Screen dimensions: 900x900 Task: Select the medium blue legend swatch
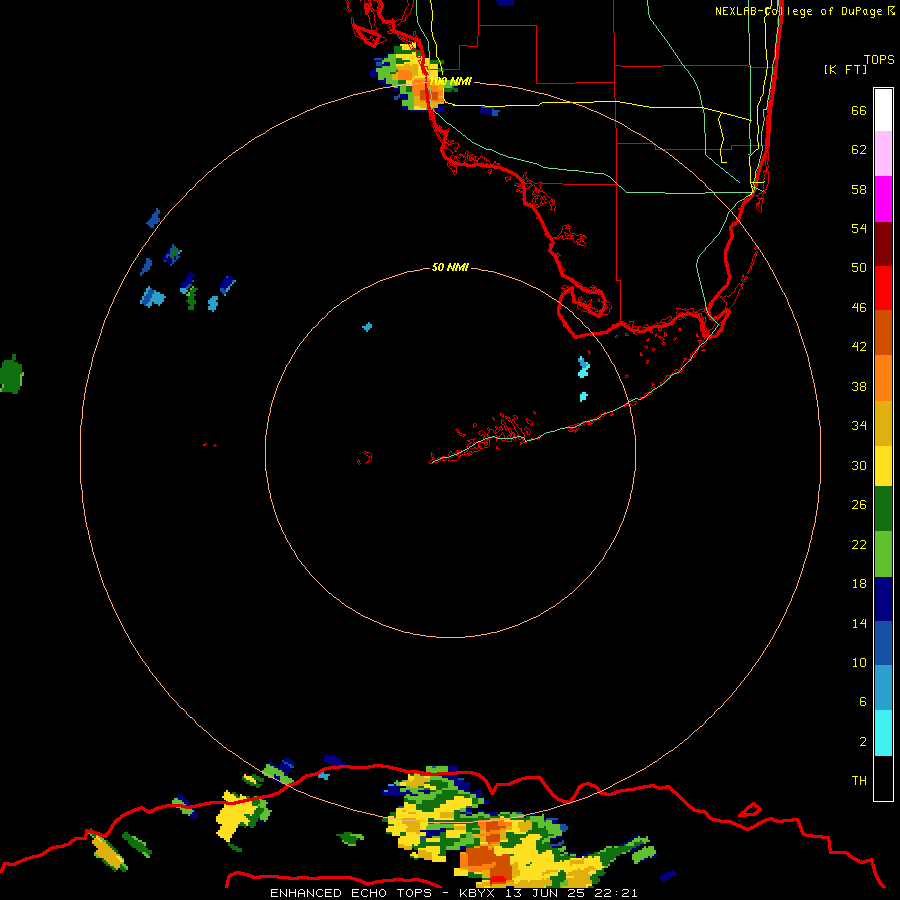click(x=883, y=643)
